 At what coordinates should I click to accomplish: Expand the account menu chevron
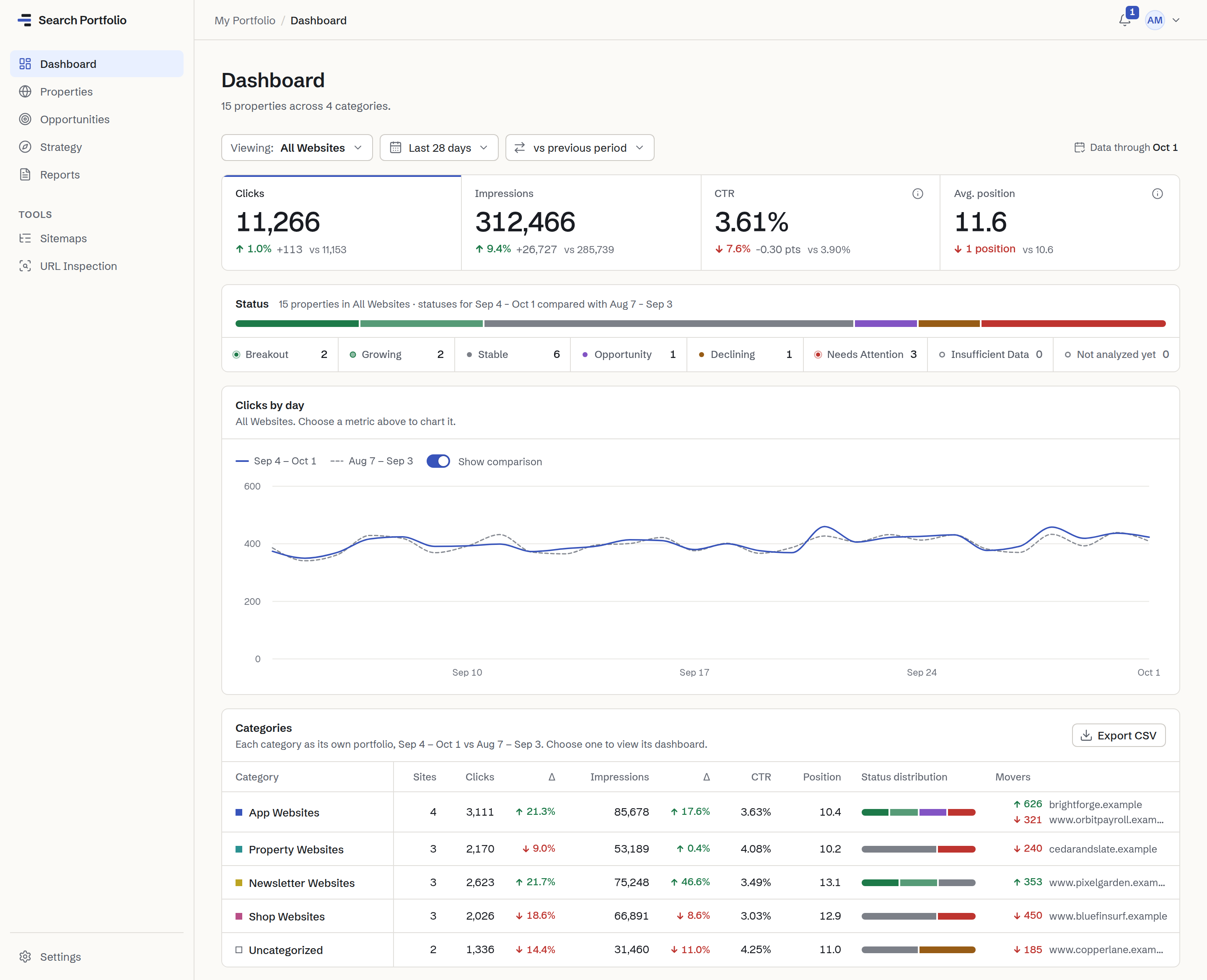pyautogui.click(x=1176, y=20)
